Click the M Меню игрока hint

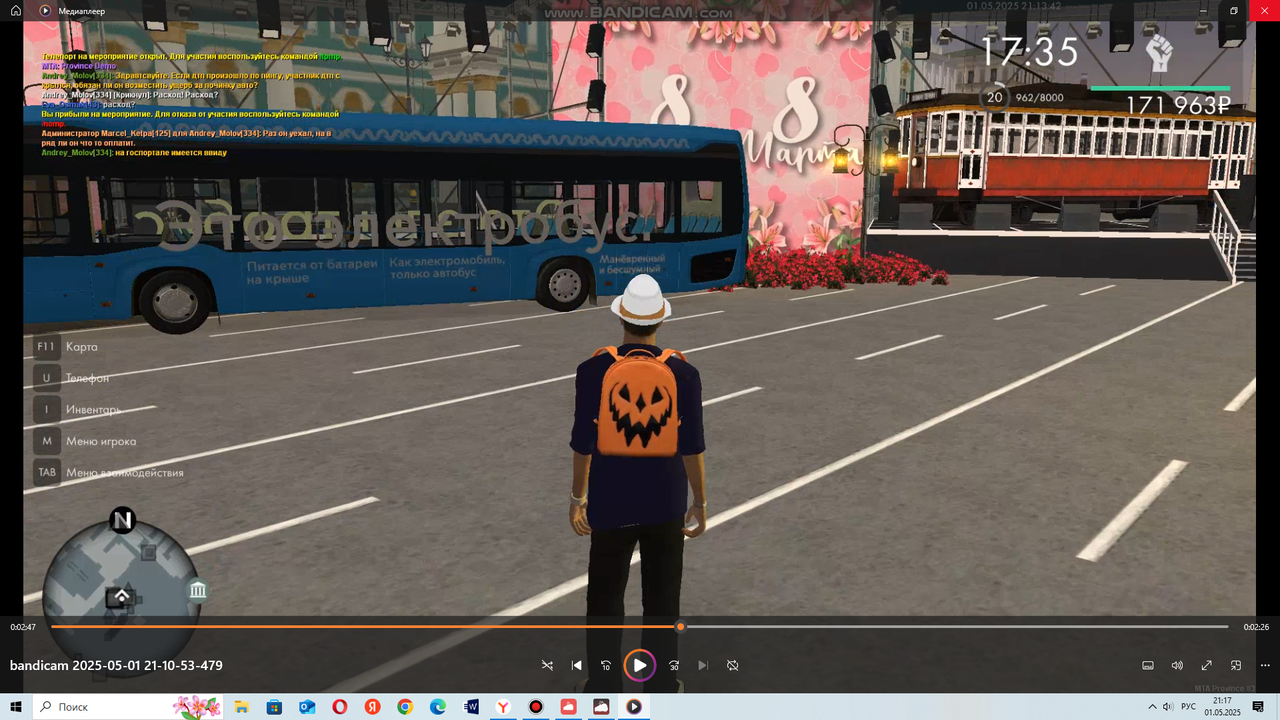coord(85,441)
